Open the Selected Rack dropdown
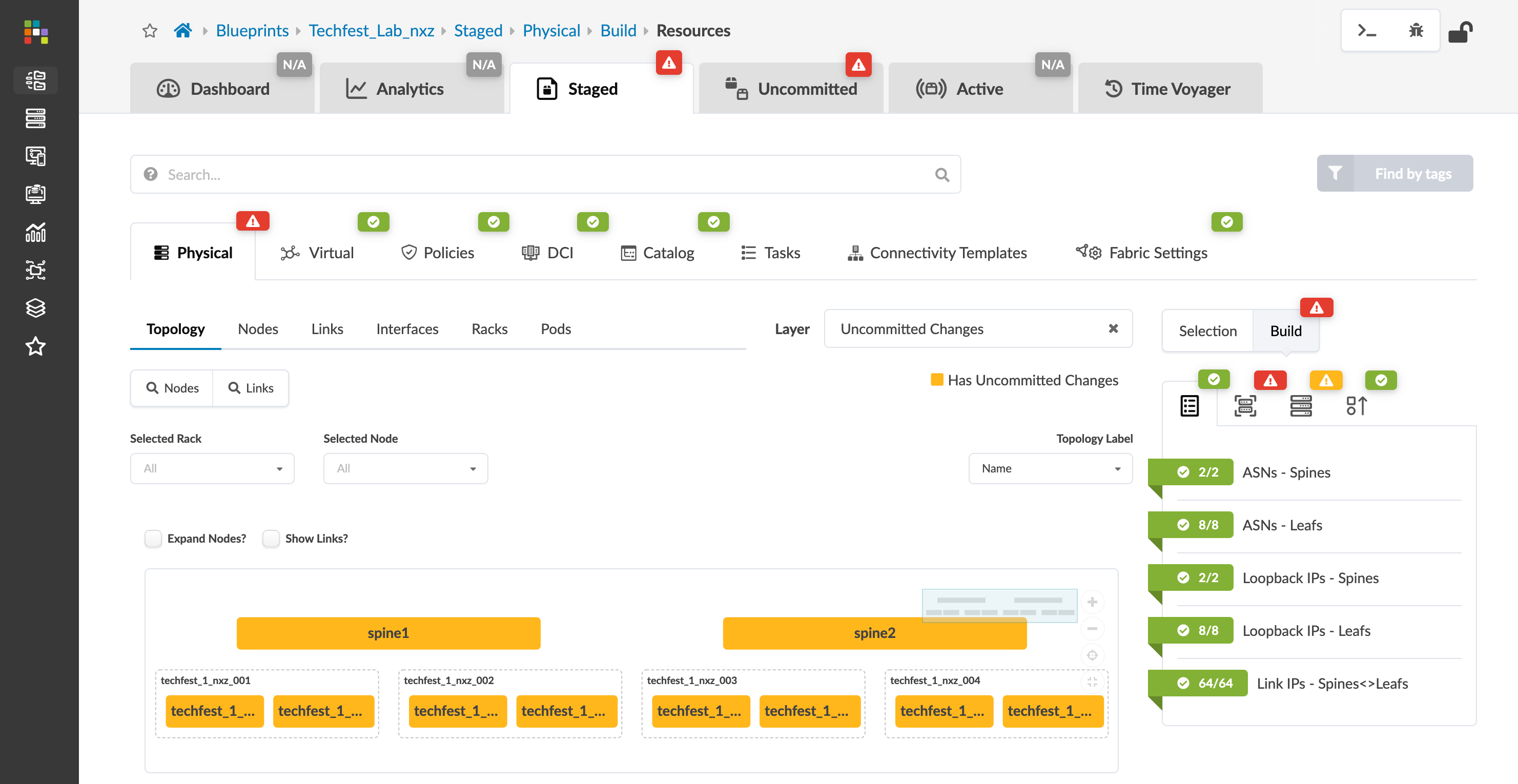This screenshot has width=1518, height=784. tap(212, 468)
